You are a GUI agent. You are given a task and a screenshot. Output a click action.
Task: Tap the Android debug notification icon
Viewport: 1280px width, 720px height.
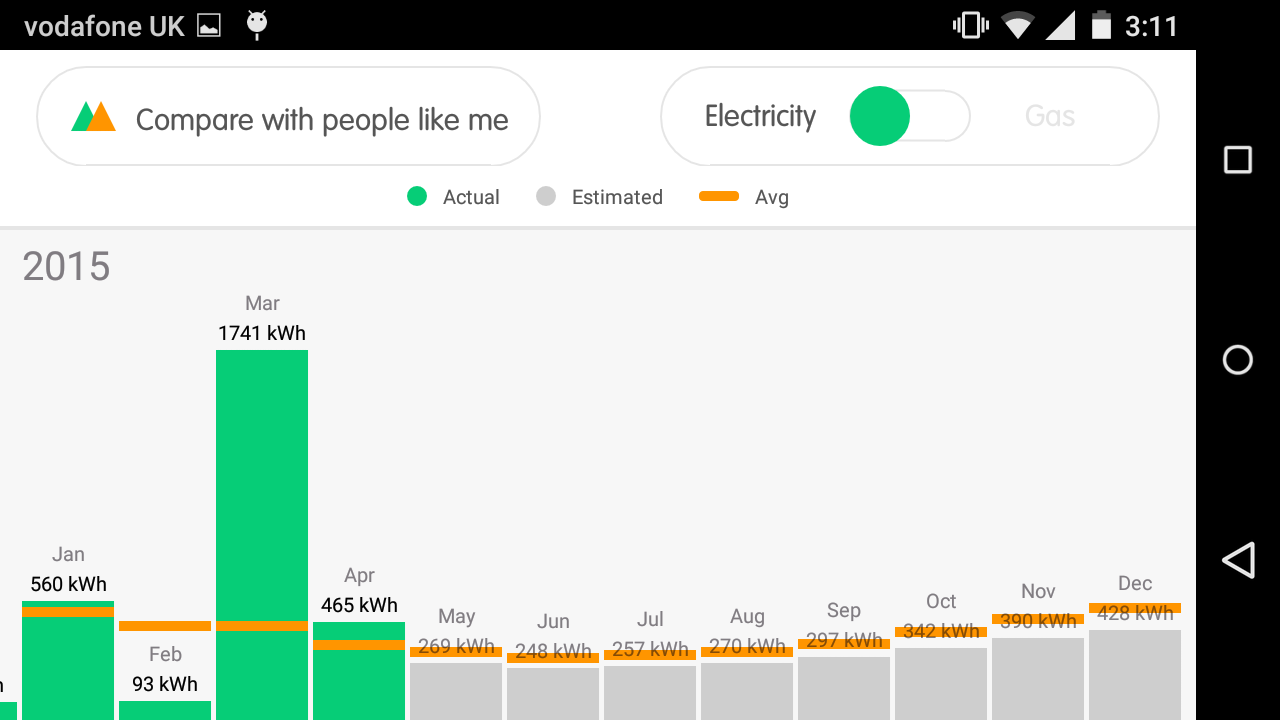[257, 25]
